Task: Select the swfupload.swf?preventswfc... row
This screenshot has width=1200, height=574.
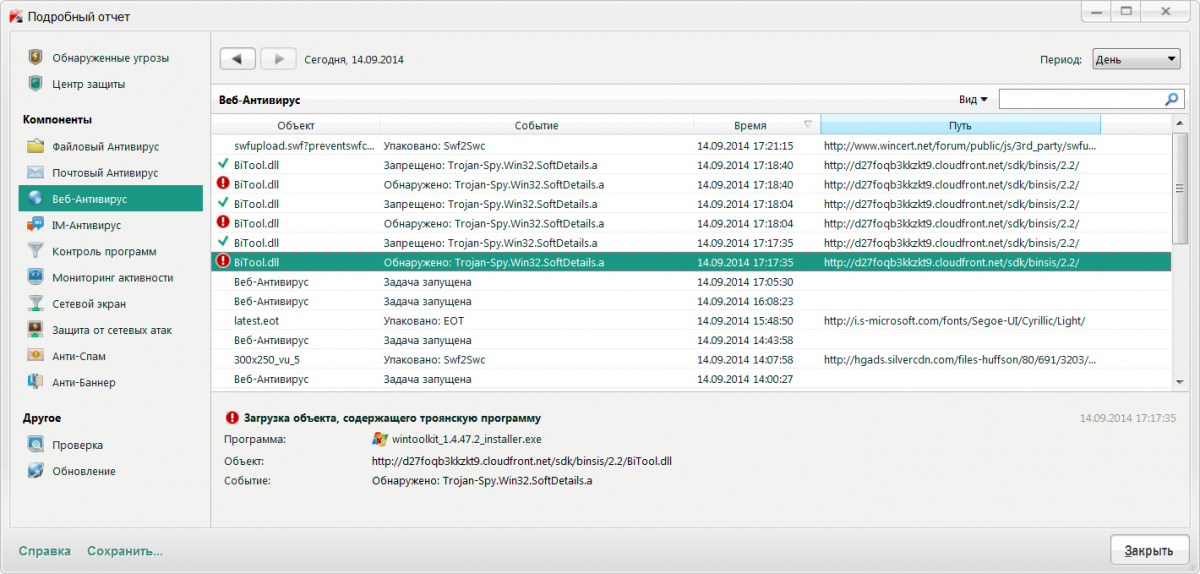Action: [691, 145]
